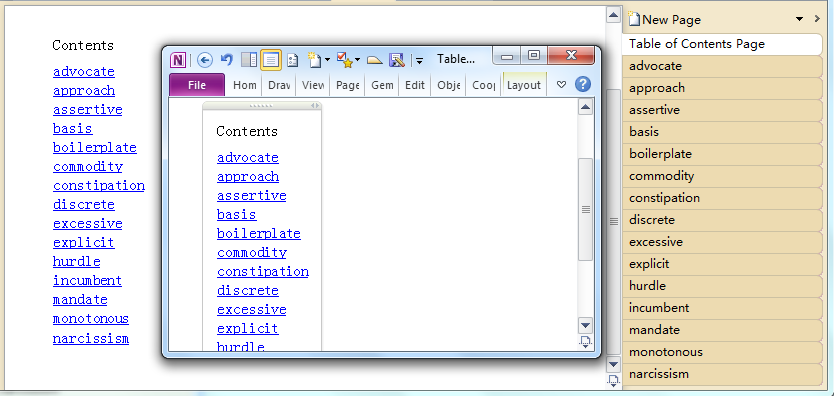Image resolution: width=834 pixels, height=396 pixels.
Task: Expand the ribbon using the chevron beside Help
Action: point(561,85)
